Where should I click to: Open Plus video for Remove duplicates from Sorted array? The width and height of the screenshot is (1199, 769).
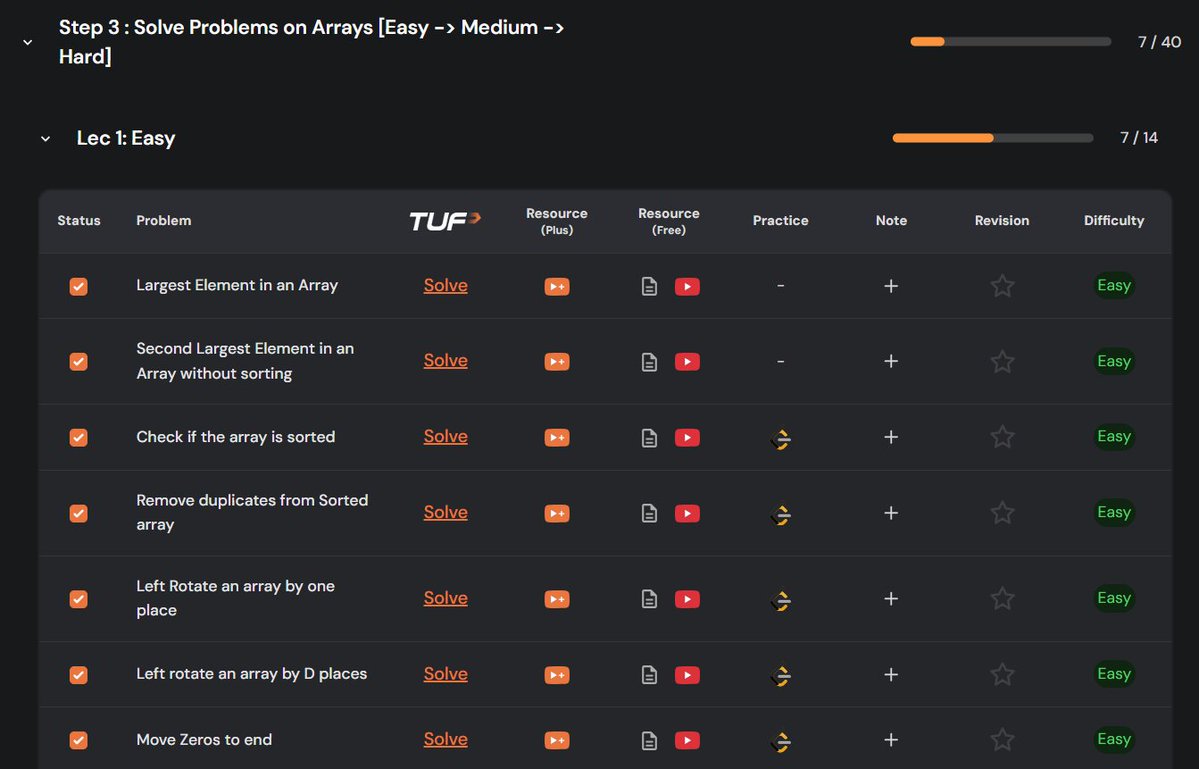[x=557, y=514]
